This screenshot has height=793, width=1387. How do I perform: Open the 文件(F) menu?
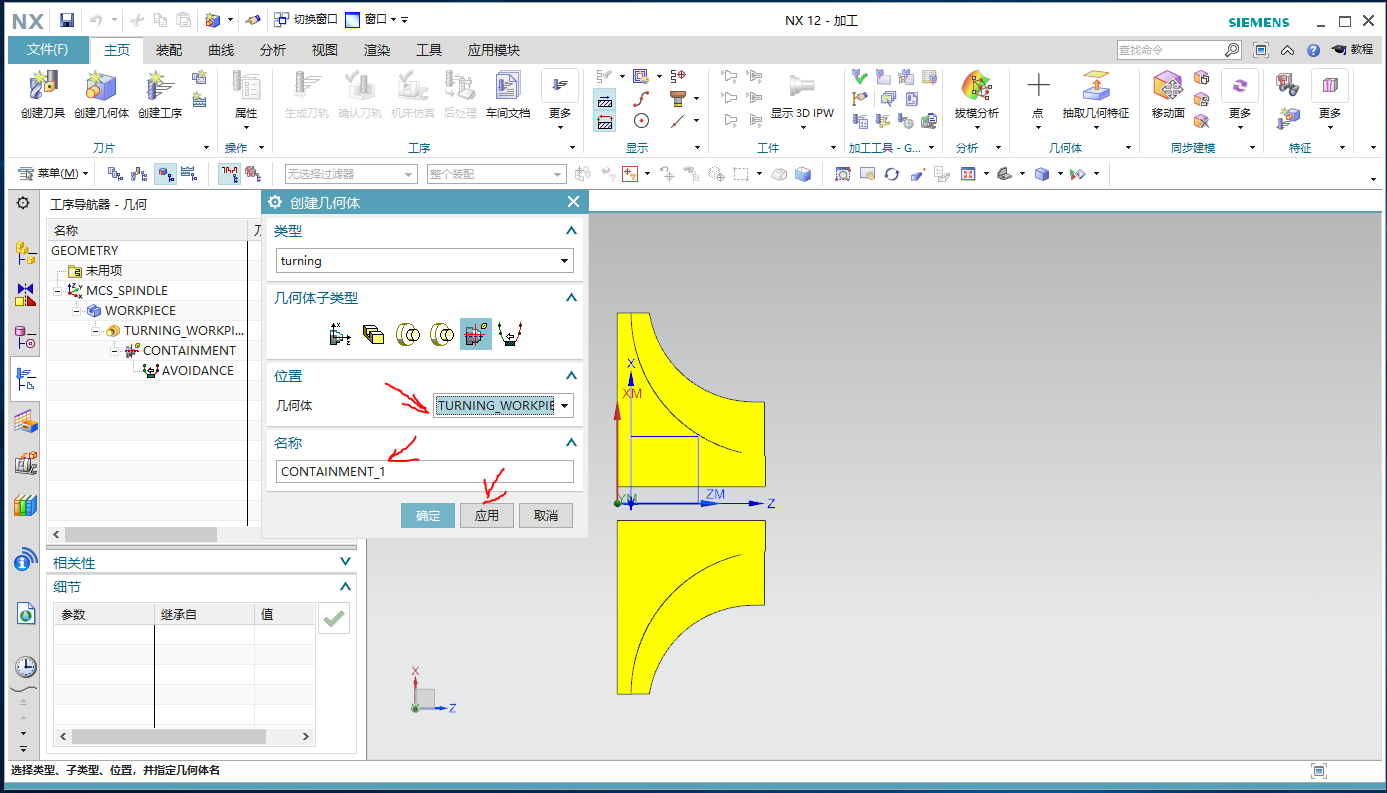pyautogui.click(x=47, y=50)
